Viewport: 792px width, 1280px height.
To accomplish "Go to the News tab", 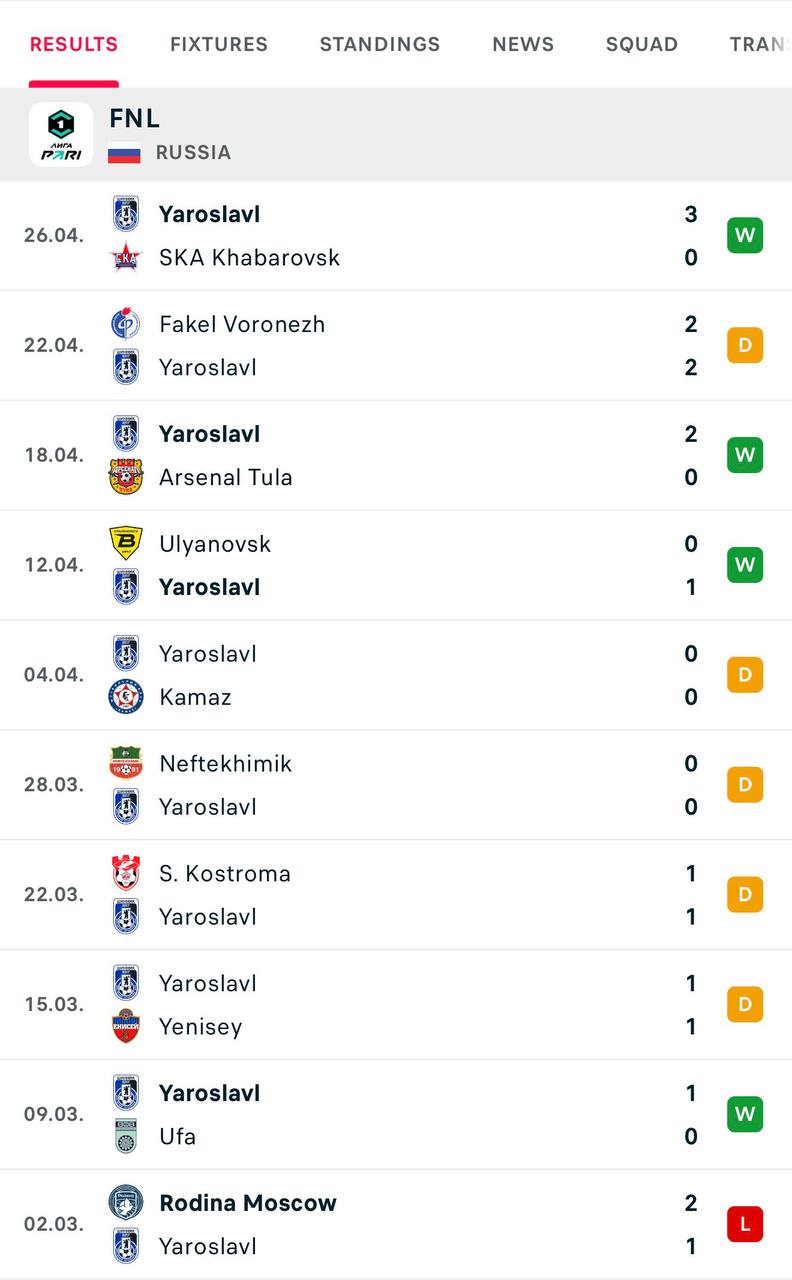I will [x=523, y=44].
